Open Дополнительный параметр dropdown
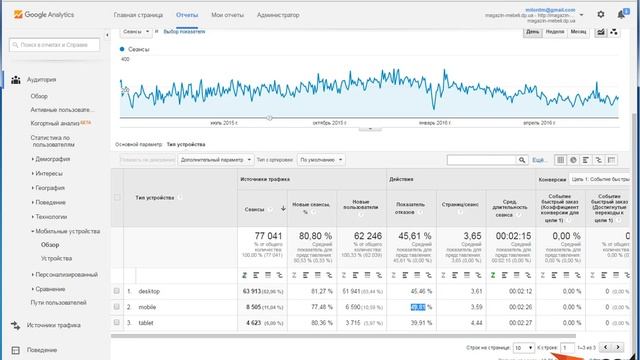Screen dimensions: 640x360 click(x=216, y=160)
